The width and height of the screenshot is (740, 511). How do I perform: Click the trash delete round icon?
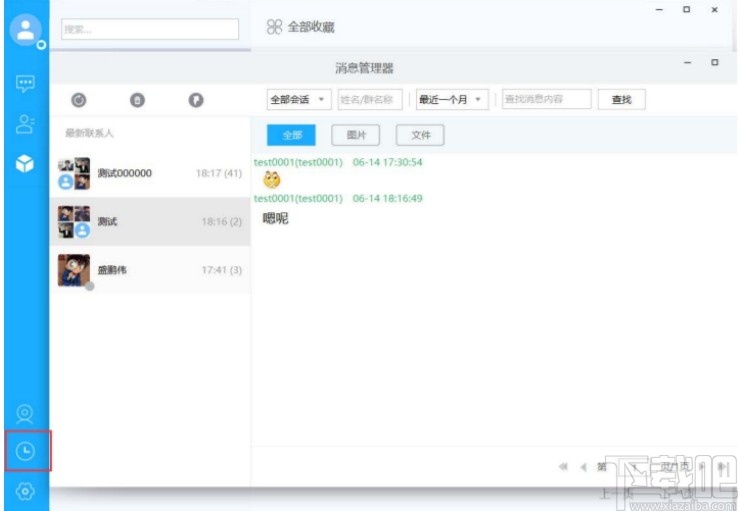coord(137,100)
